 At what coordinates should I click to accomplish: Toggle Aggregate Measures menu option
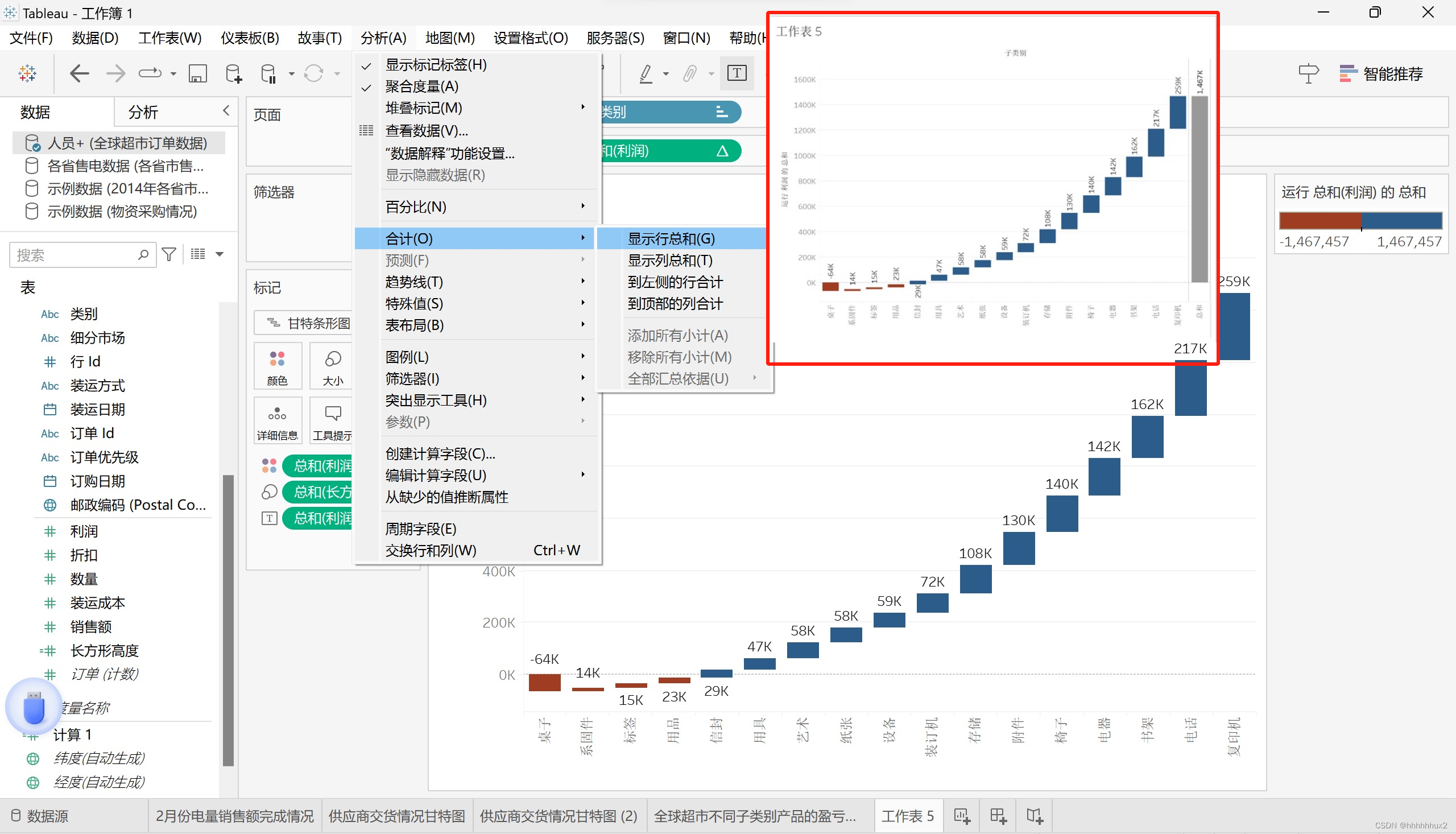[421, 86]
